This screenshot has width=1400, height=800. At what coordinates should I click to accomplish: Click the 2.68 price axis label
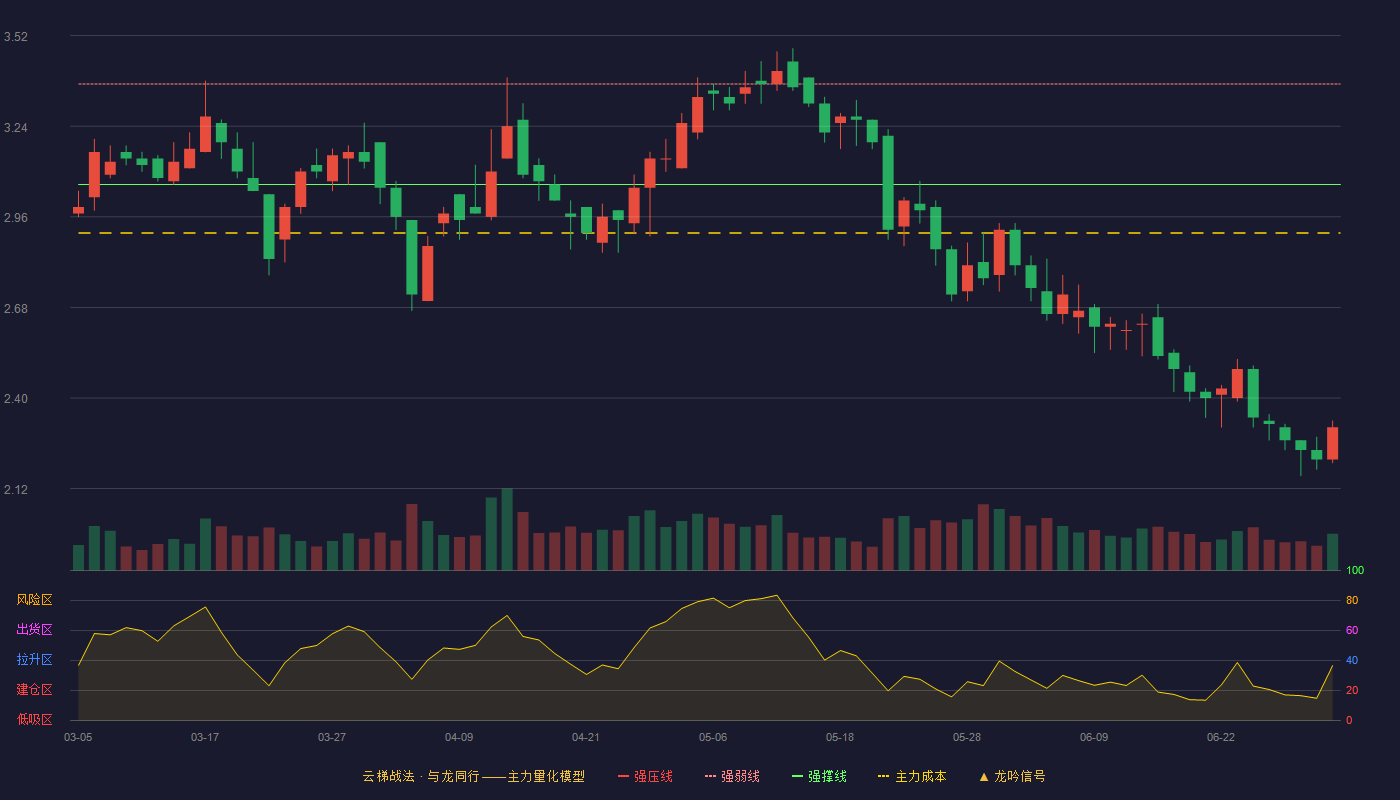(16, 309)
